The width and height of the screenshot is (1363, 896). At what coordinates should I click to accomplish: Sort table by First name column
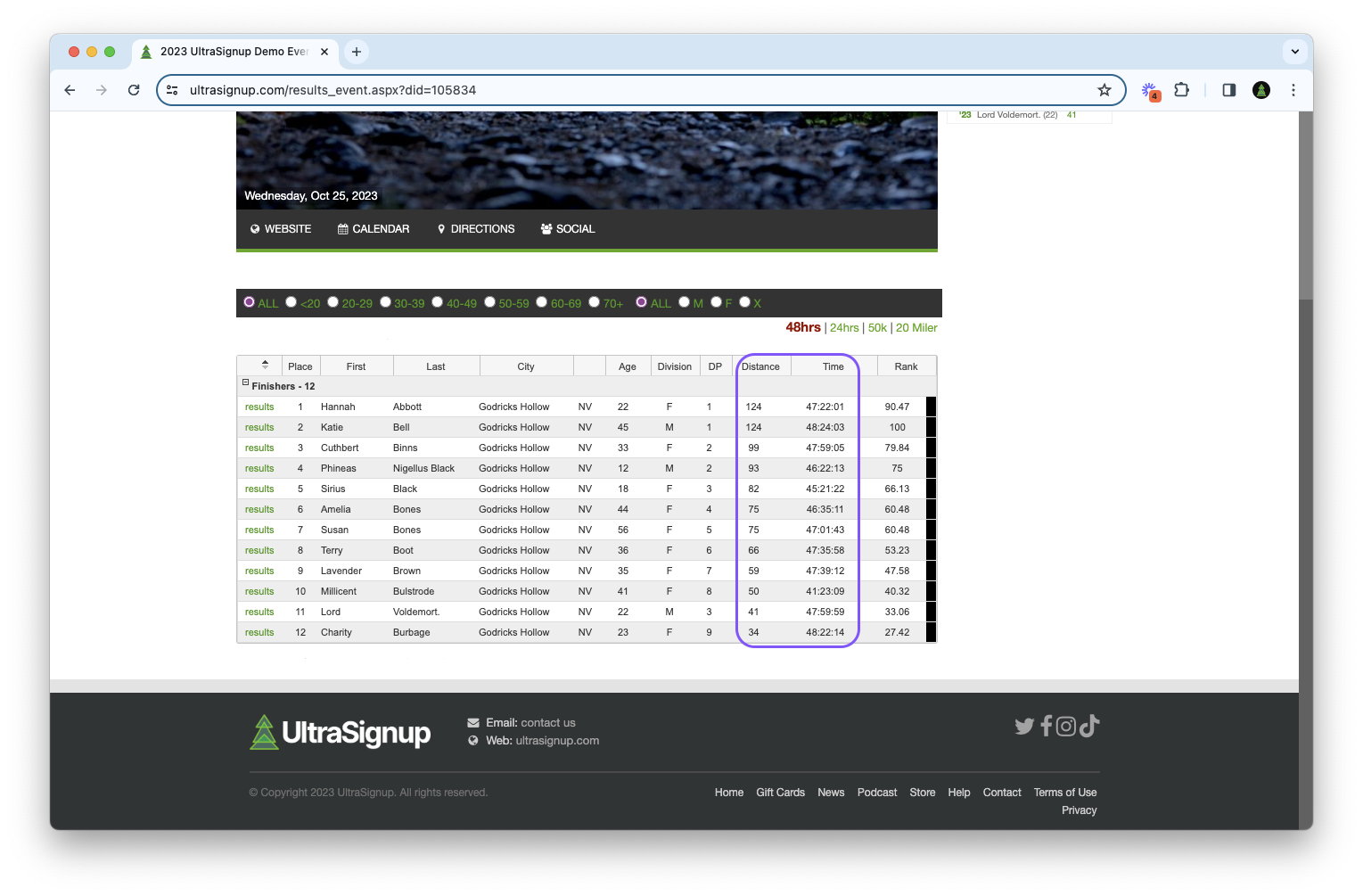pyautogui.click(x=356, y=366)
